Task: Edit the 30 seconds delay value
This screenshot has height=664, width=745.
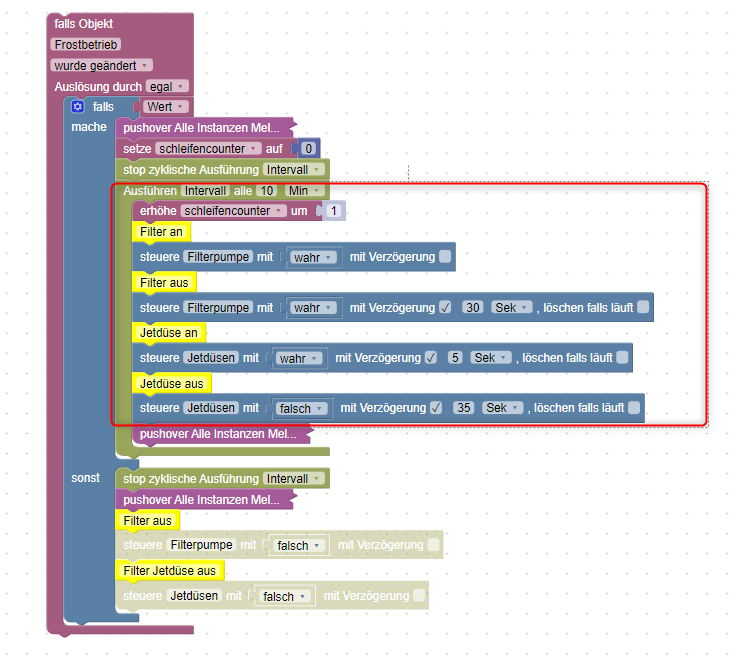Action: (473, 308)
